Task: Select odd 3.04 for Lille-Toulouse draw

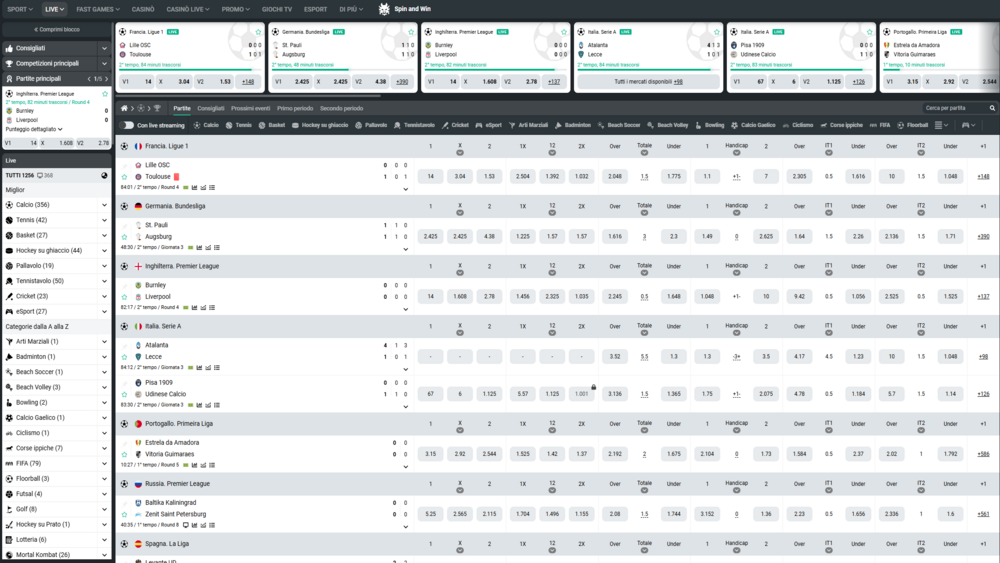Action: point(460,177)
